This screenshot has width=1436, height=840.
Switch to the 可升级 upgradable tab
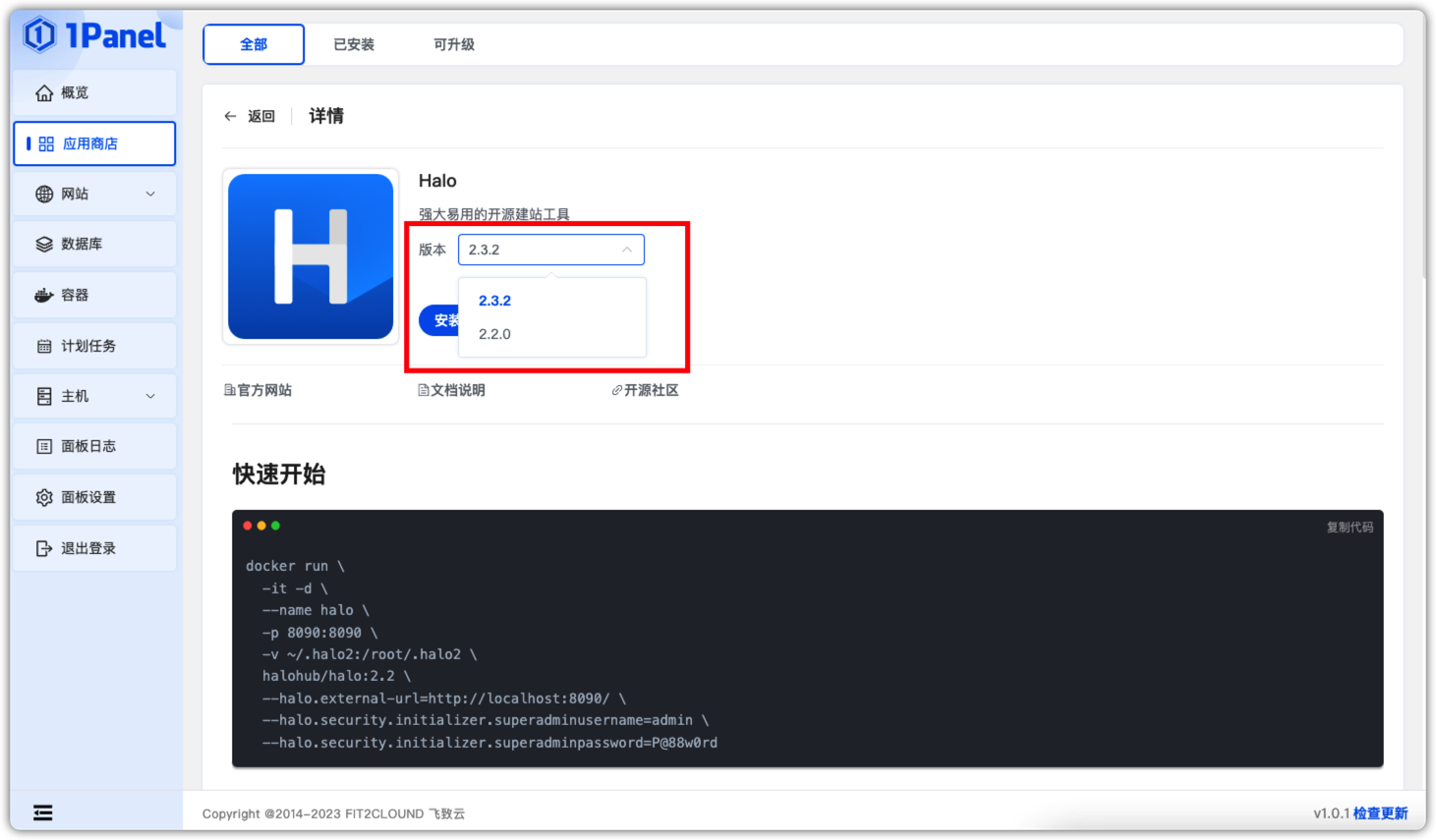point(455,44)
